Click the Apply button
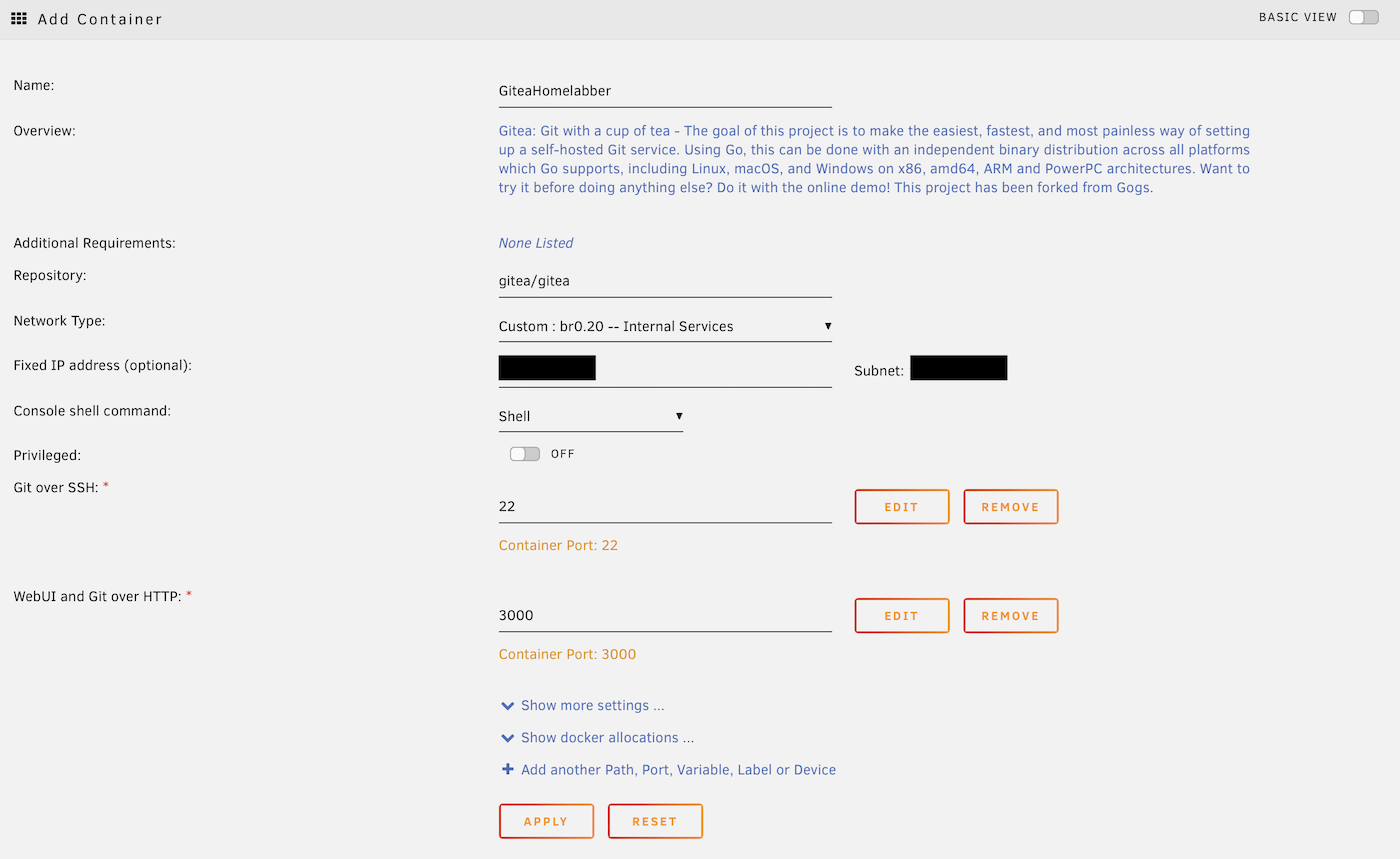The image size is (1400, 859). pos(546,821)
